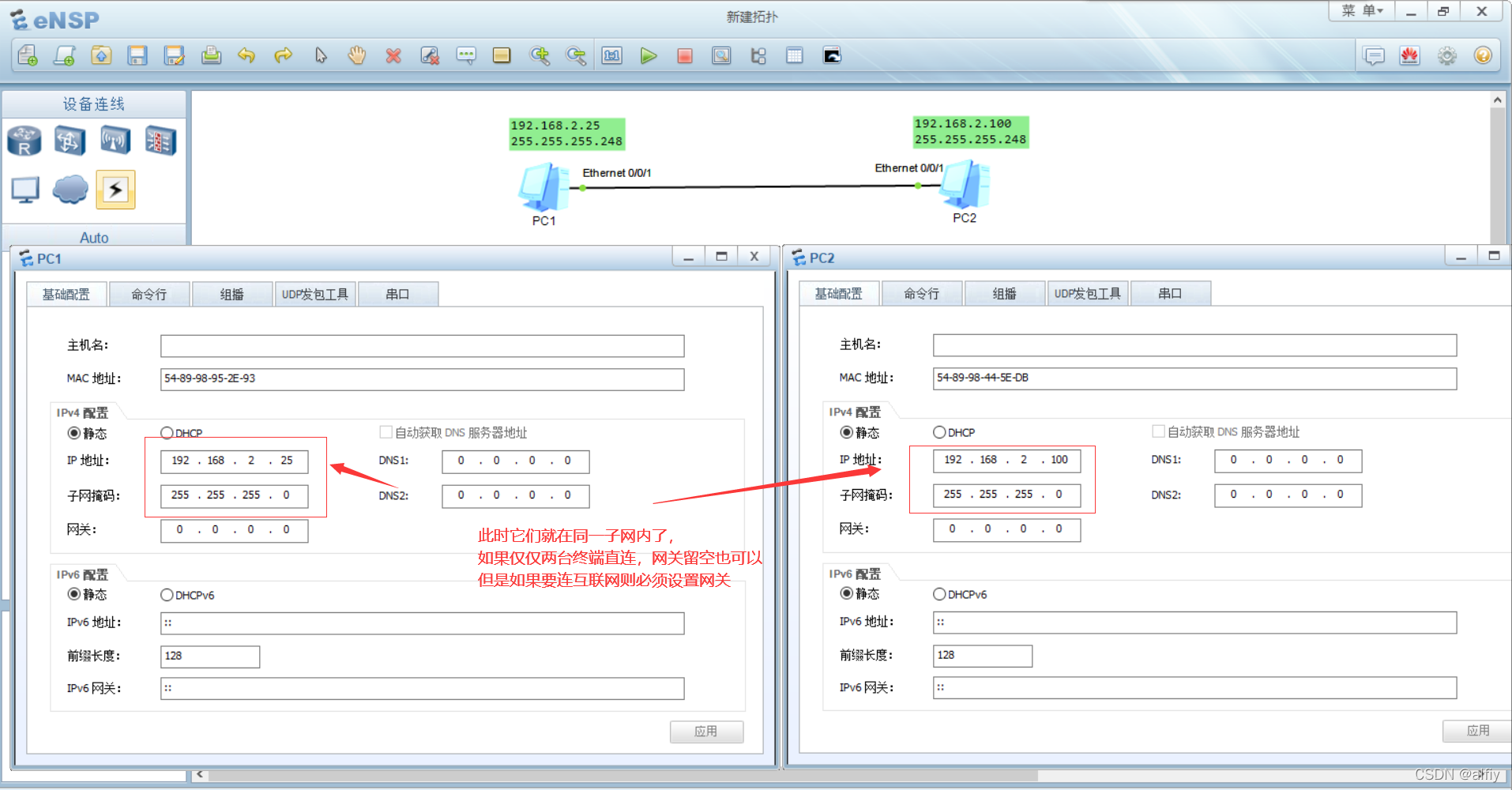Screen dimensions: 1512x790
Task: Select the cloud device category icon
Action: [70, 190]
